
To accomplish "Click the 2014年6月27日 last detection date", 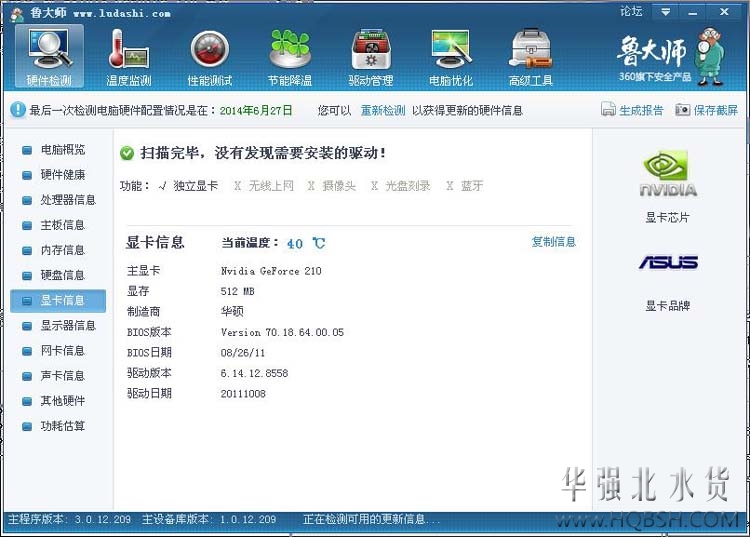I will pyautogui.click(x=255, y=110).
